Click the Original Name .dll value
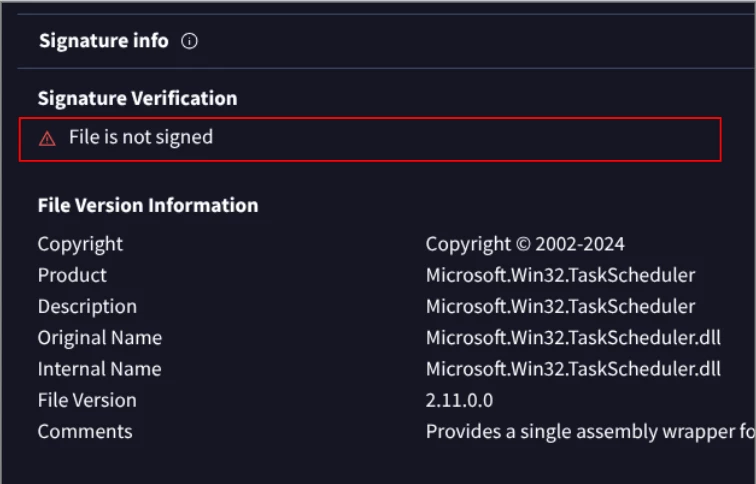Viewport: 756px width, 484px height. click(573, 338)
